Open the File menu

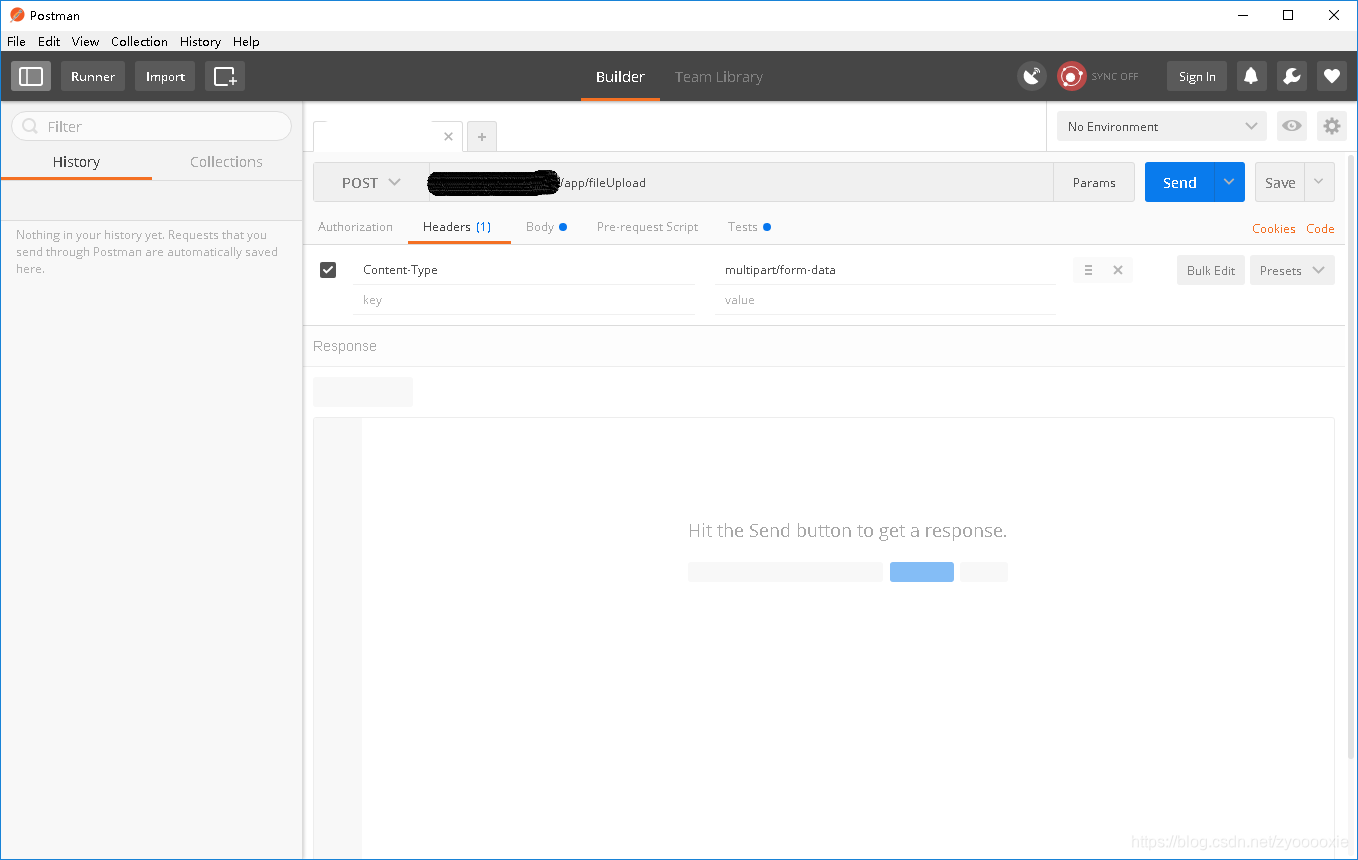(x=16, y=41)
